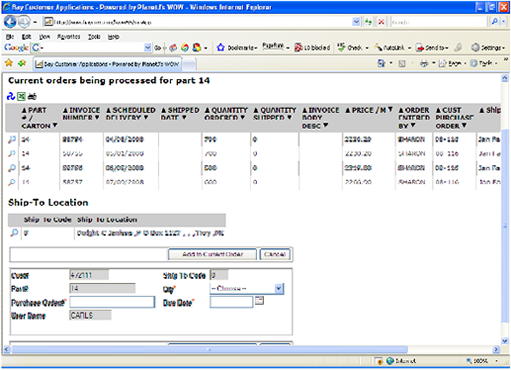511x370 pixels.
Task: Expand the Tools menu in command bar
Action: pos(483,63)
